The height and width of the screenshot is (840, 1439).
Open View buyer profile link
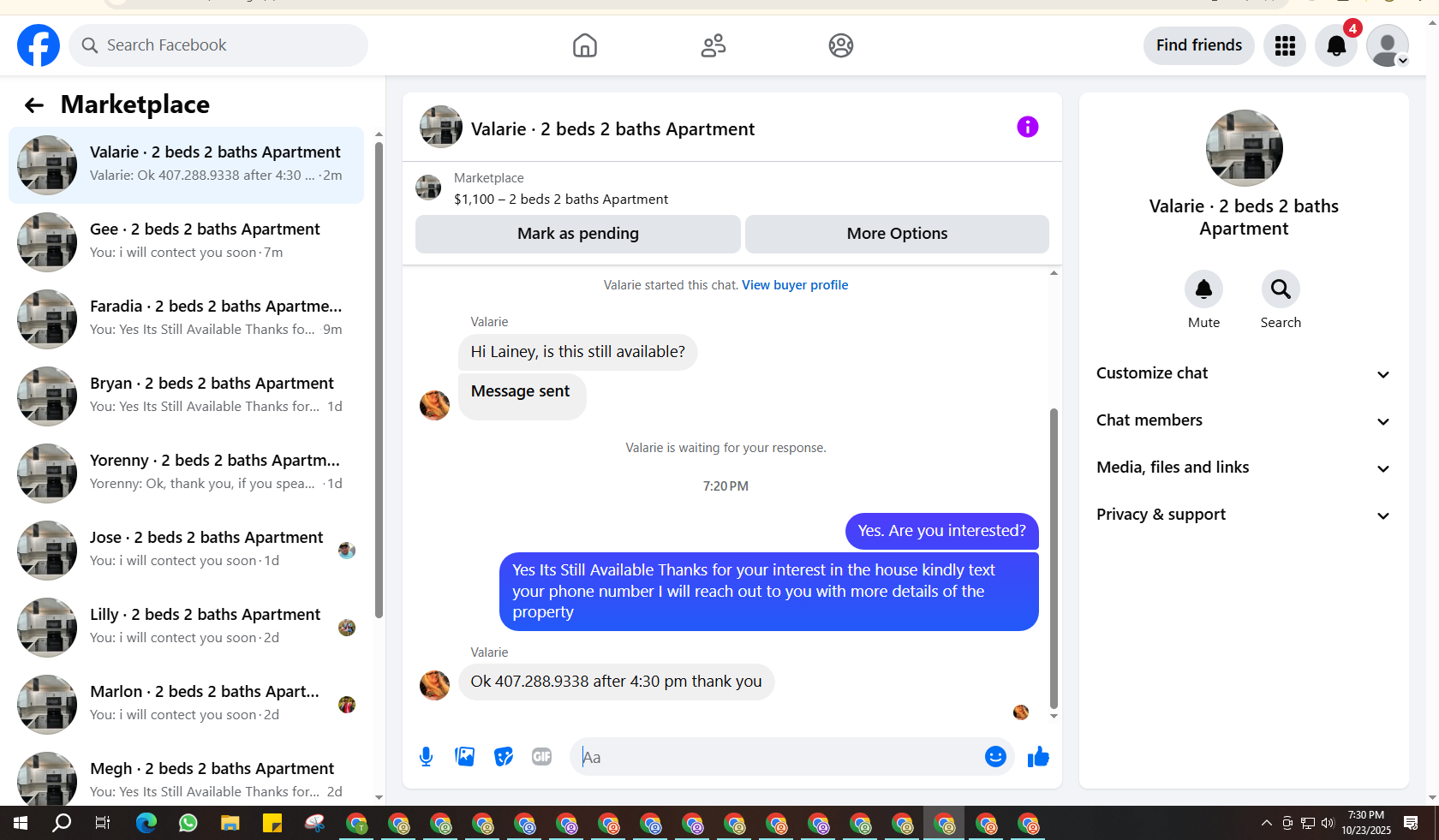[x=795, y=285]
